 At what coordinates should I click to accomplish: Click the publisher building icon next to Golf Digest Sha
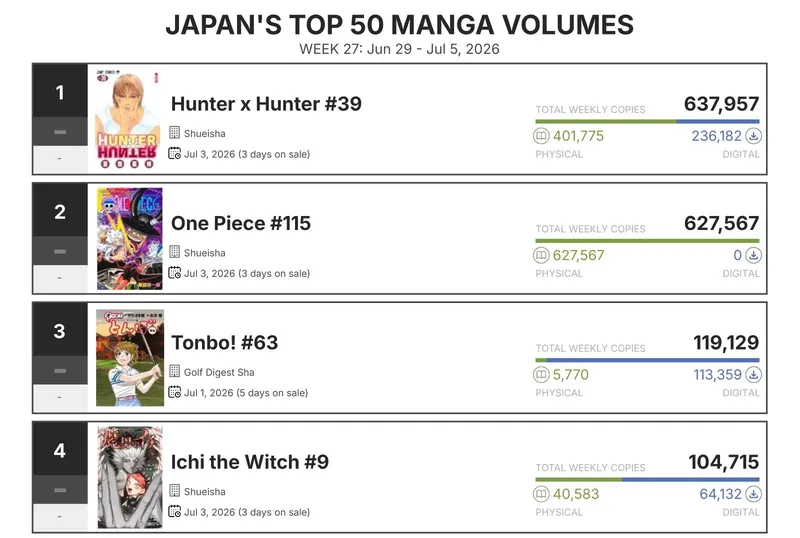coord(174,371)
